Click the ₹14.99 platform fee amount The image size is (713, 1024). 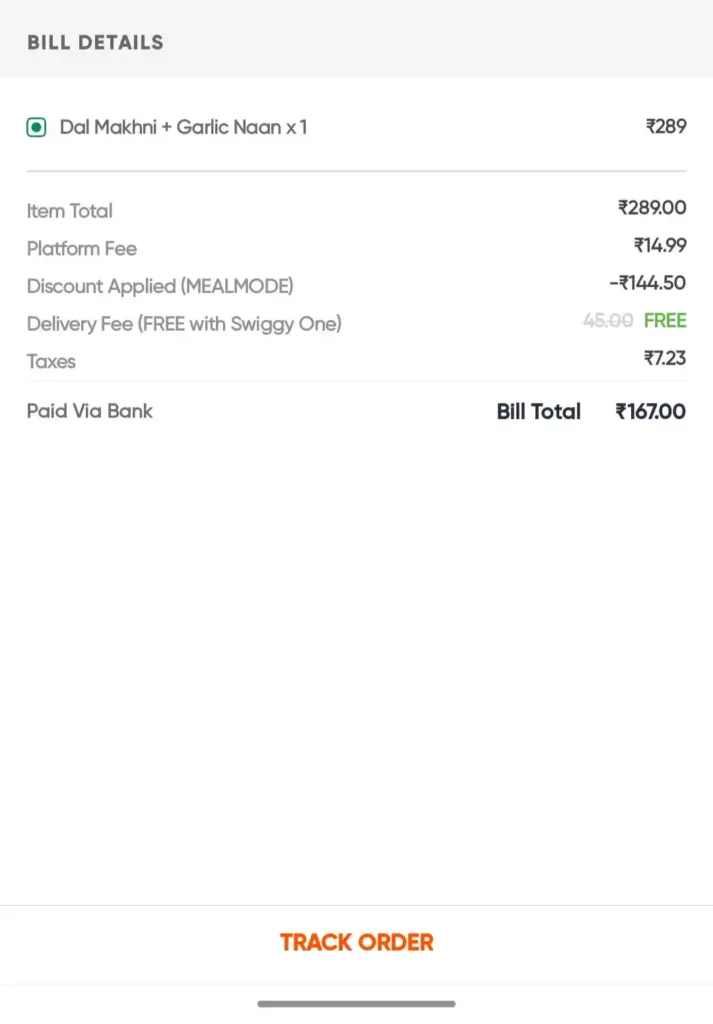coord(660,246)
